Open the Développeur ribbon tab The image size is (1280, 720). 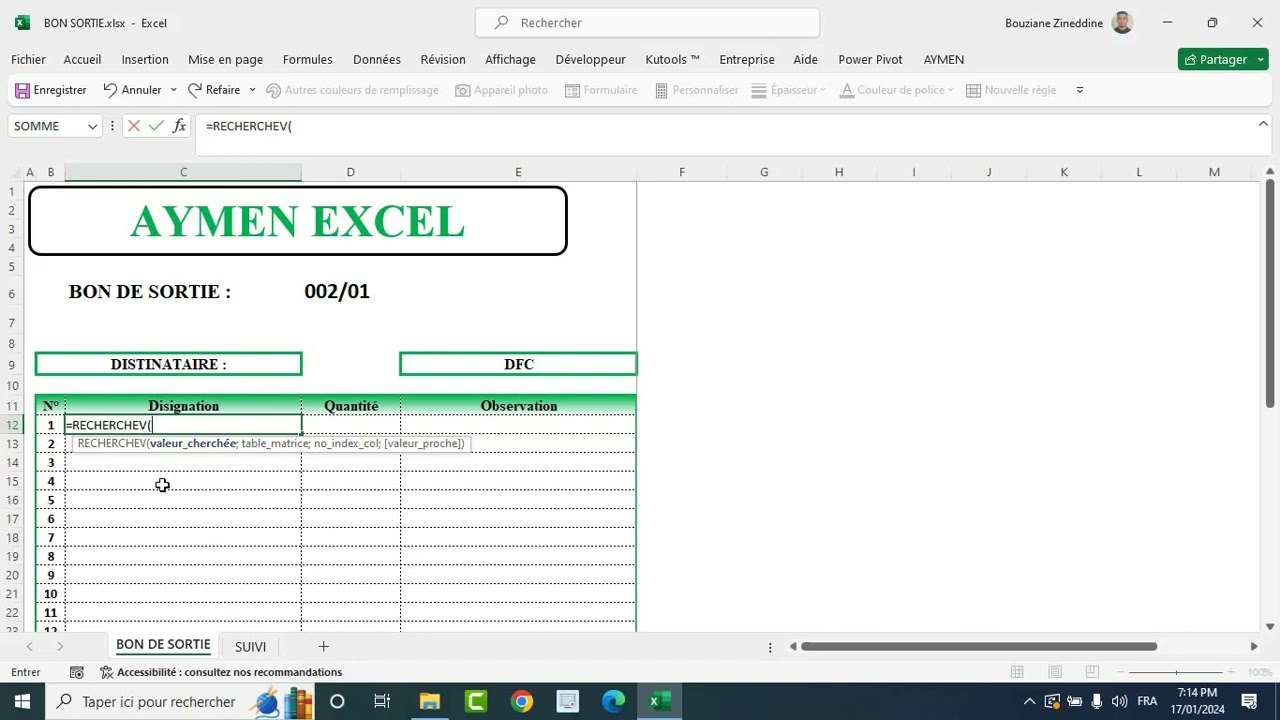click(x=591, y=60)
